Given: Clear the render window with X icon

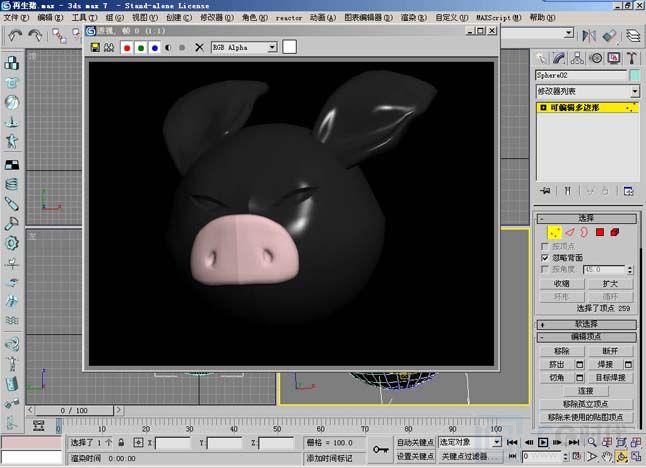Looking at the screenshot, I should 199,47.
